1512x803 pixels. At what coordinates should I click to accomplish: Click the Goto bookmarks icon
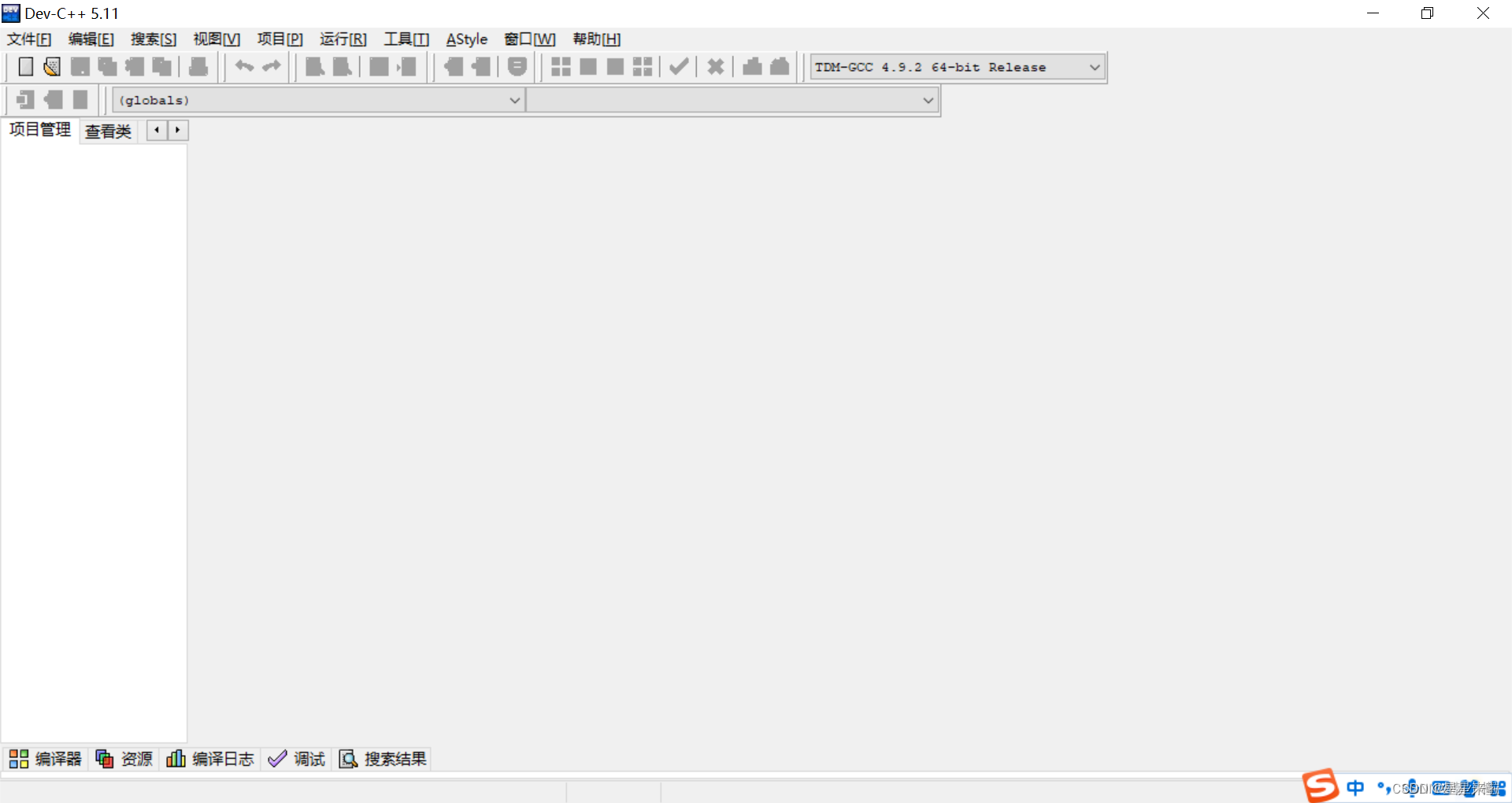pyautogui.click(x=80, y=100)
